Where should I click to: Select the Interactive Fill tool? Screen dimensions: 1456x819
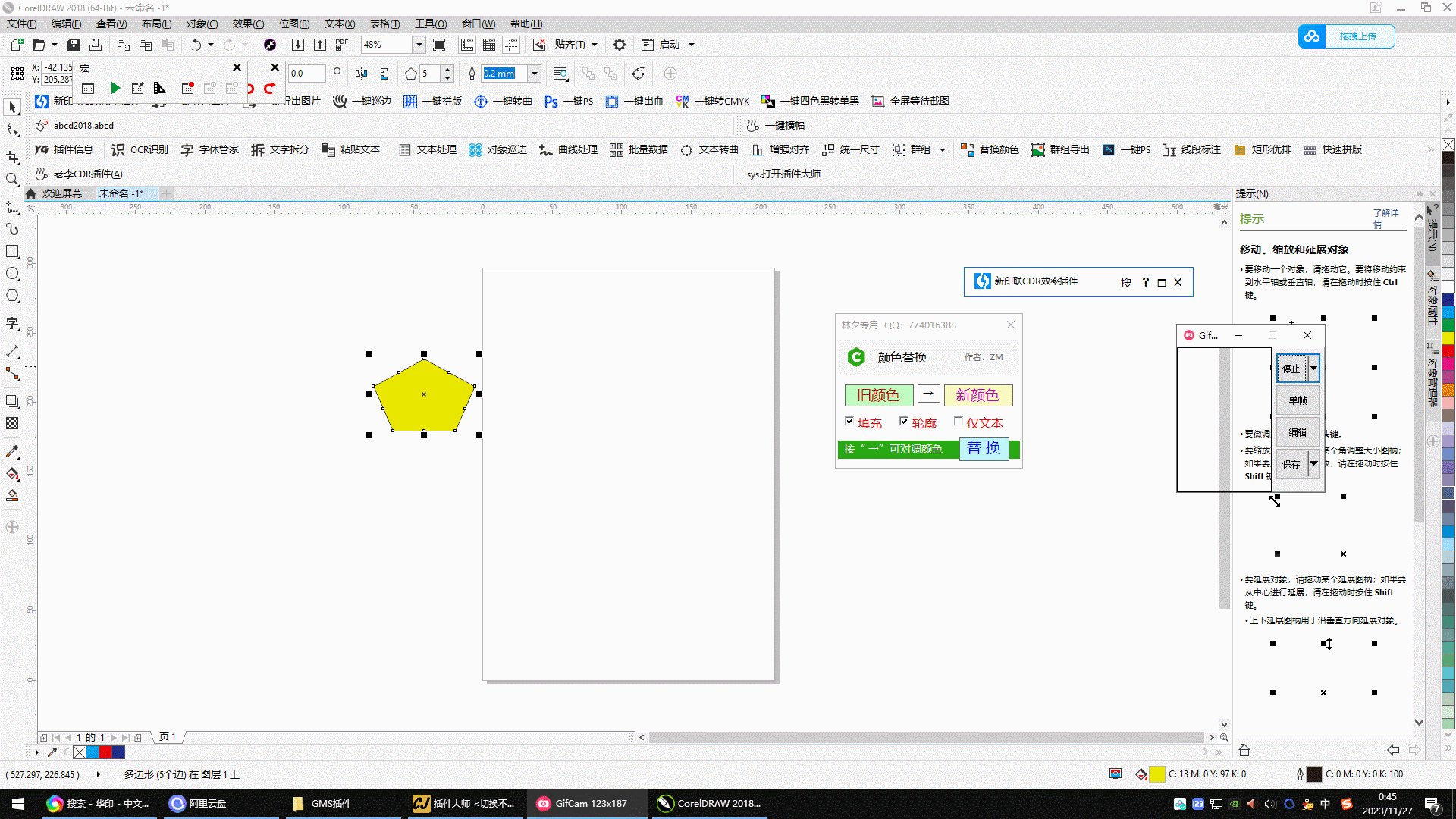(x=13, y=474)
